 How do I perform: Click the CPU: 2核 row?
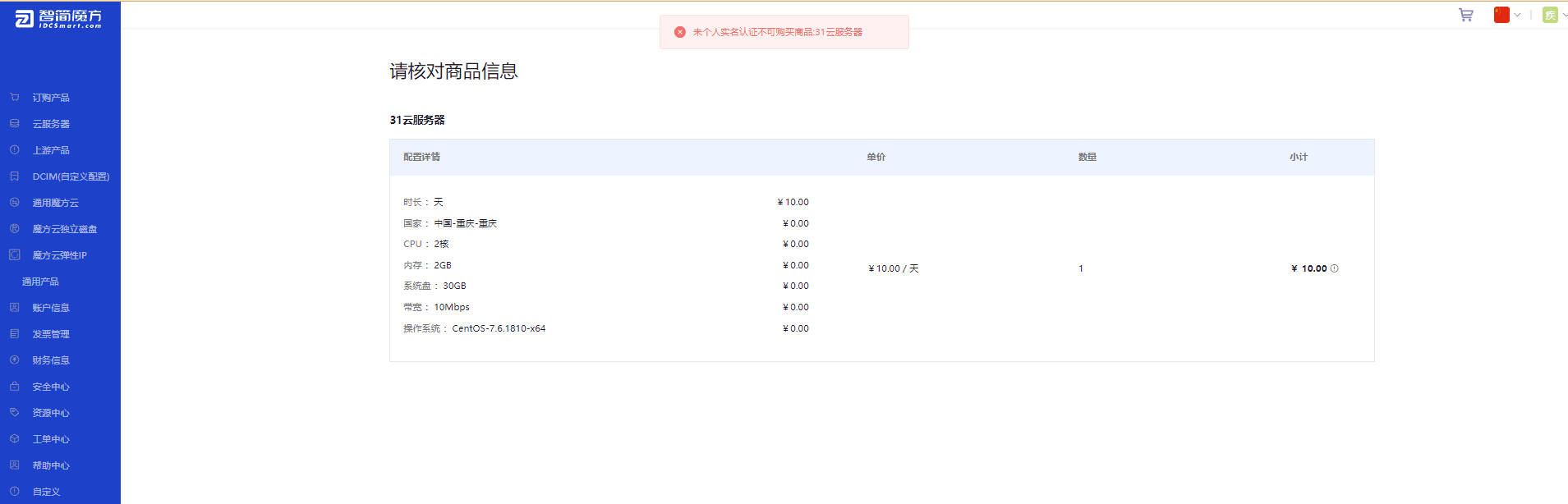click(606, 244)
